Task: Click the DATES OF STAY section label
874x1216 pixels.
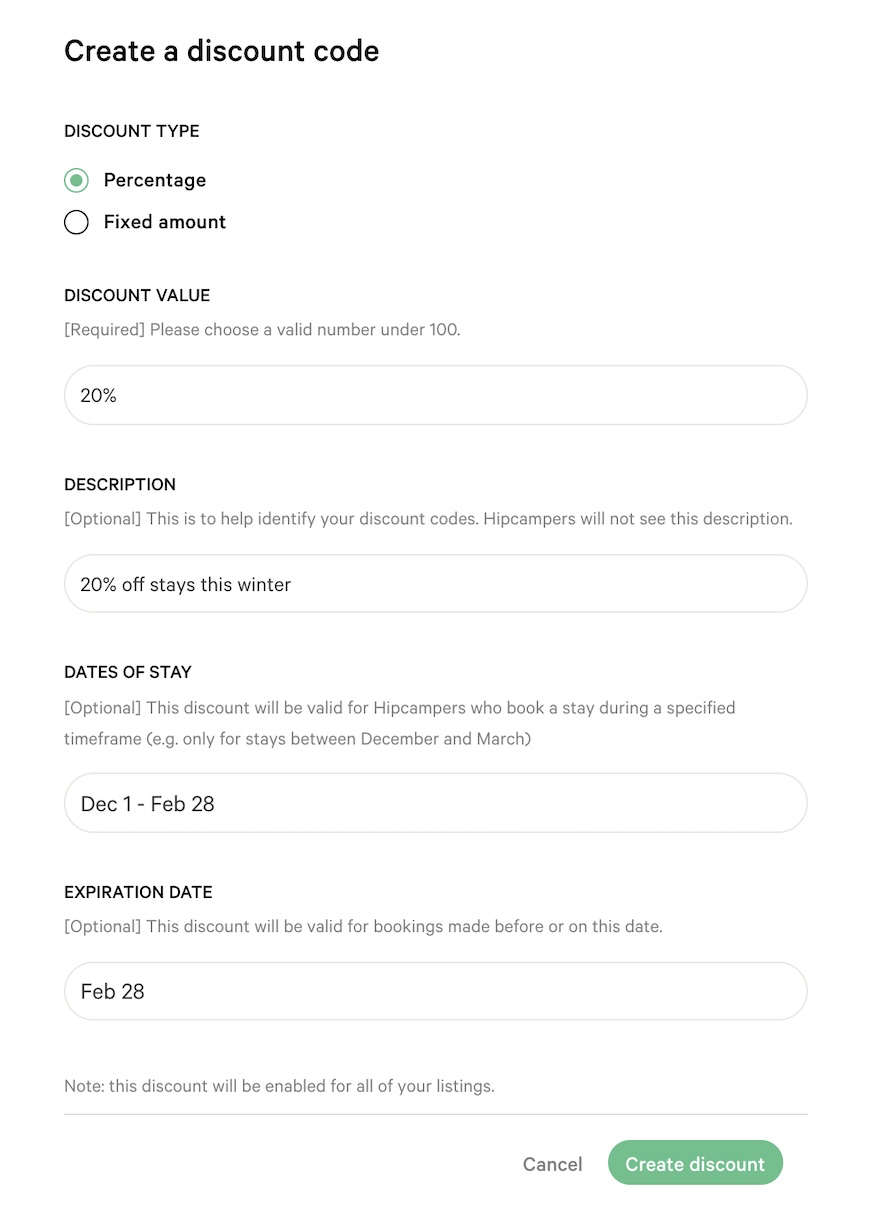Action: point(128,672)
